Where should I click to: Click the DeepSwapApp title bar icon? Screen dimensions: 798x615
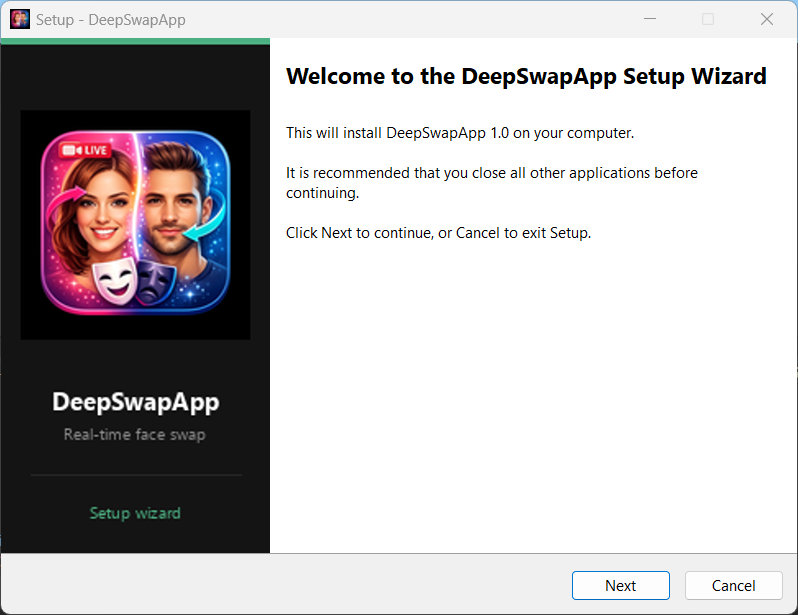pyautogui.click(x=20, y=19)
